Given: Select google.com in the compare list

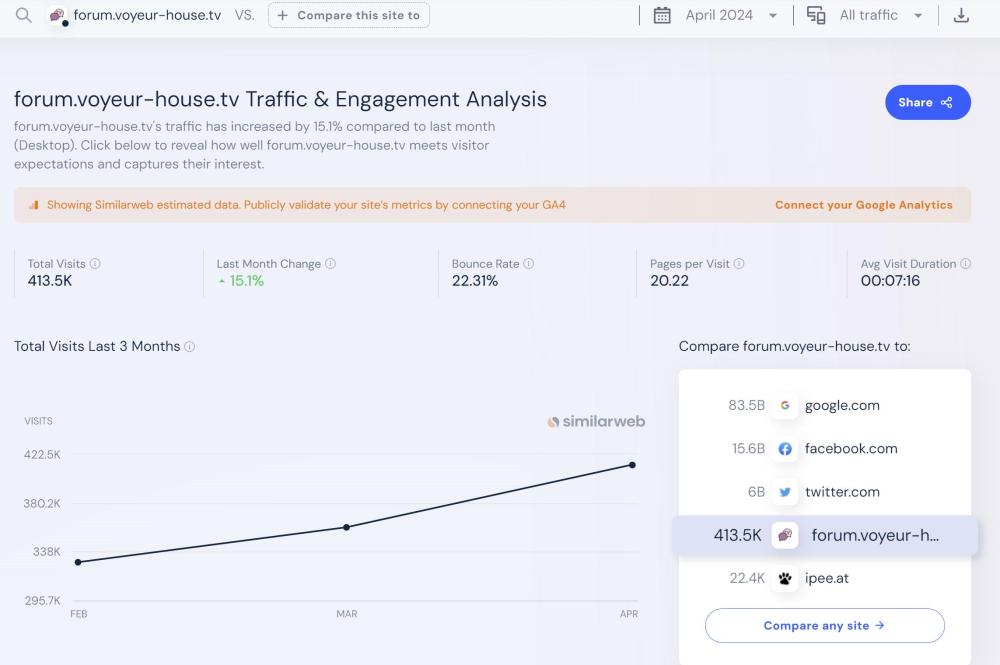Looking at the screenshot, I should click(x=841, y=405).
